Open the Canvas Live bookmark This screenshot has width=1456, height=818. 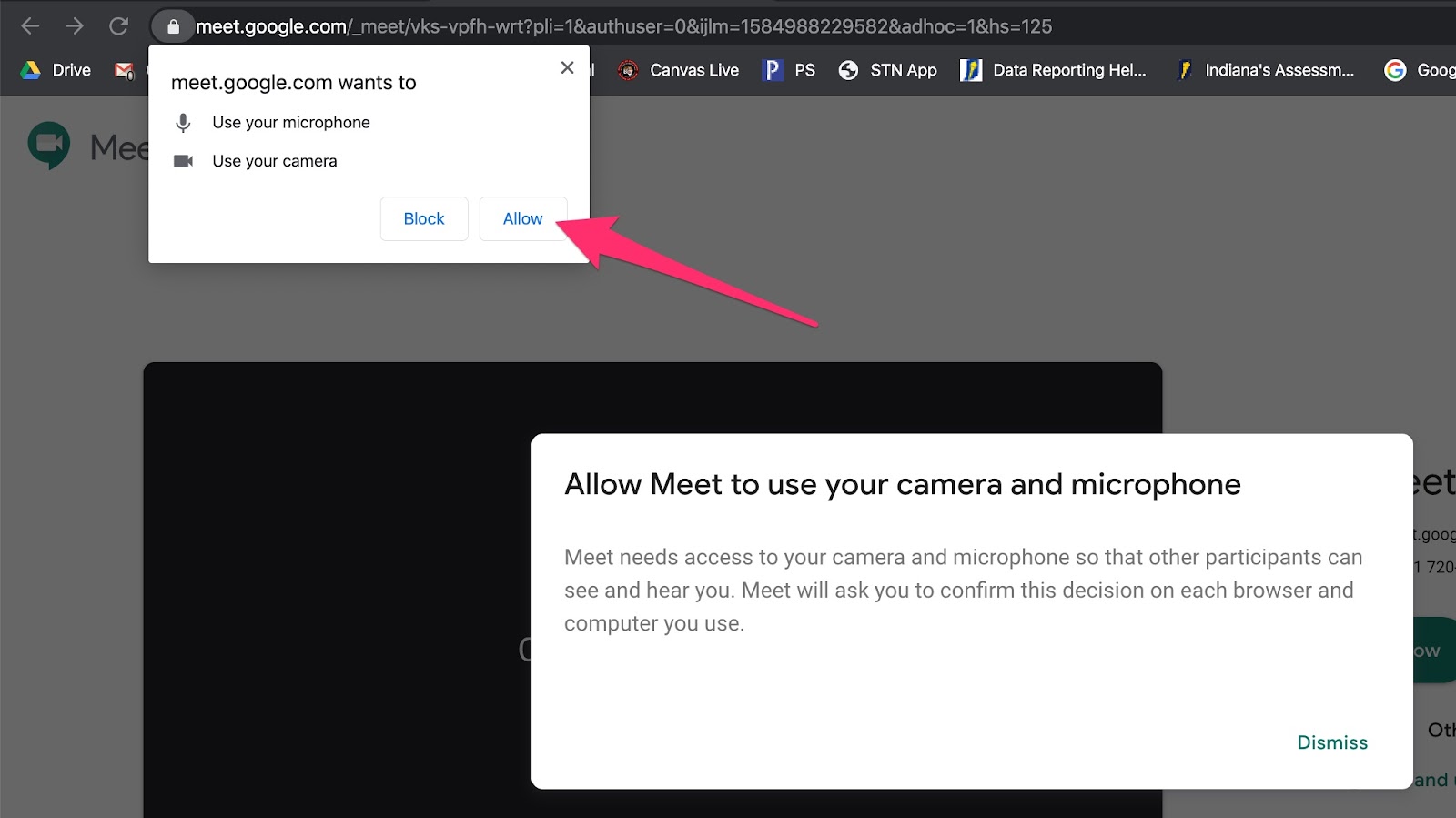pos(678,70)
